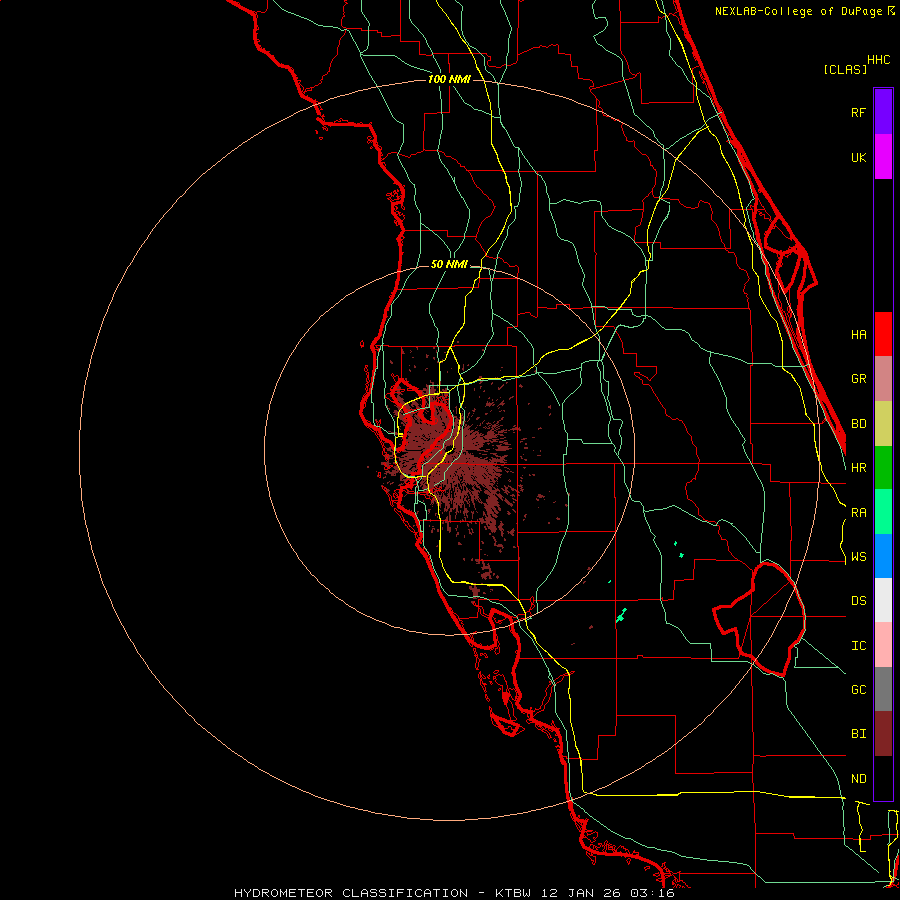900x900 pixels.
Task: Click the DS white legend swatch
Action: pos(883,600)
